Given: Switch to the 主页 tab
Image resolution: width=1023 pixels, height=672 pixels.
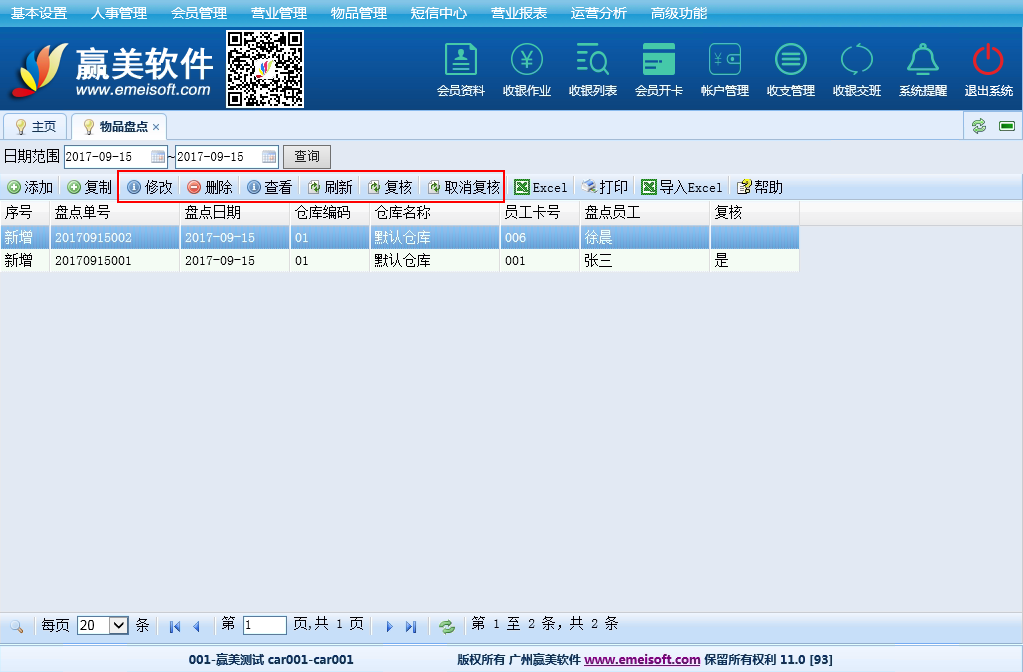Looking at the screenshot, I should pyautogui.click(x=35, y=127).
